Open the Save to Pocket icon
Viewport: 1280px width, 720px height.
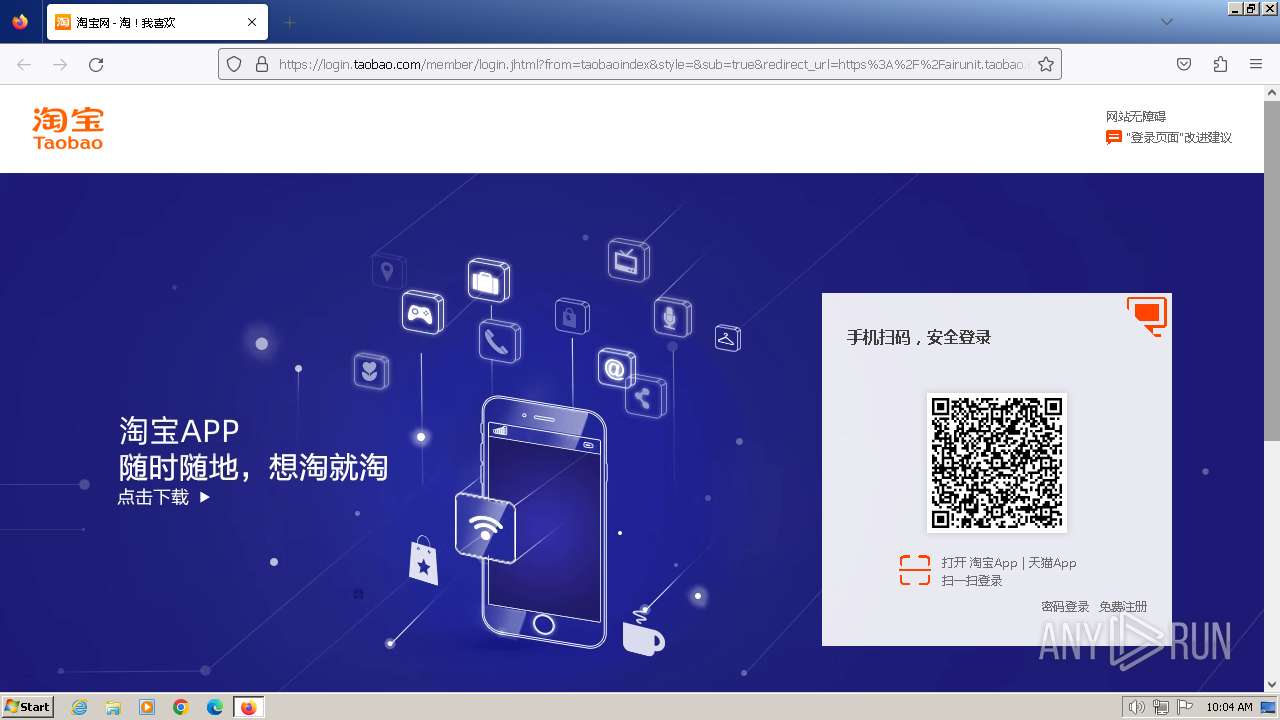pos(1184,64)
